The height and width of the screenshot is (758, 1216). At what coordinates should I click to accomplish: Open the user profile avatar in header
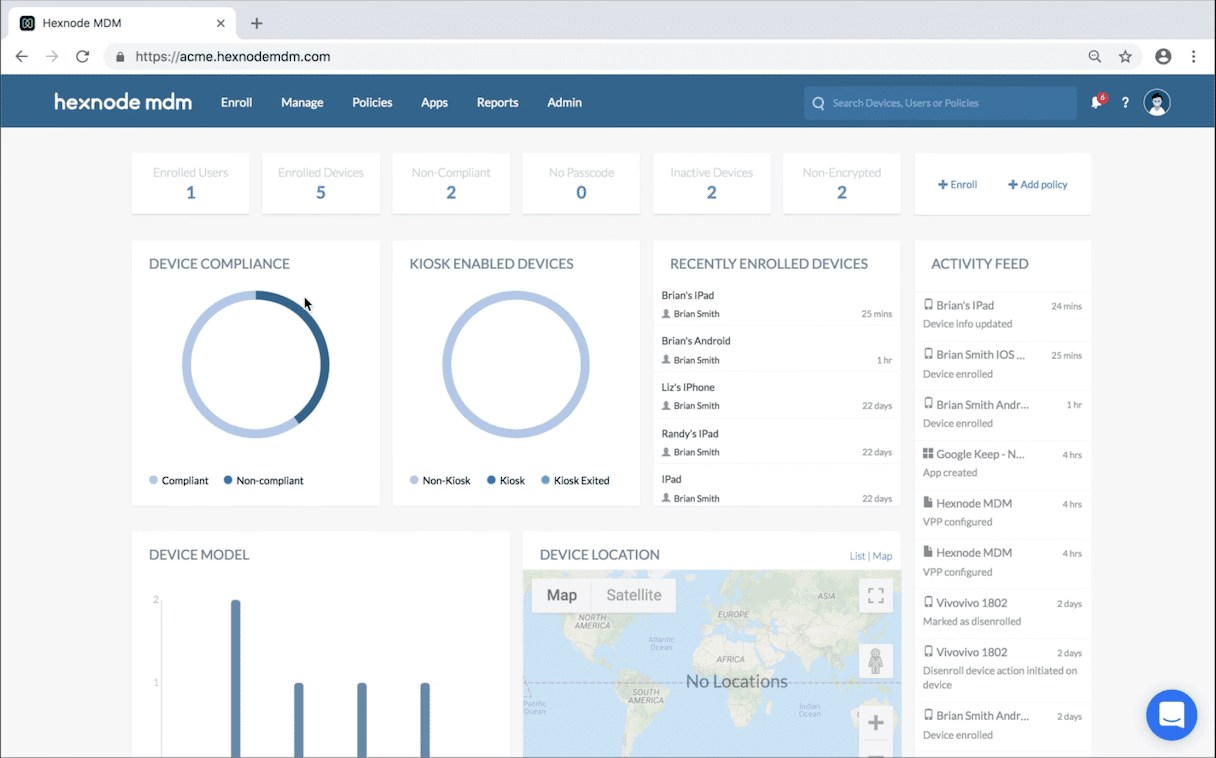(x=1157, y=102)
